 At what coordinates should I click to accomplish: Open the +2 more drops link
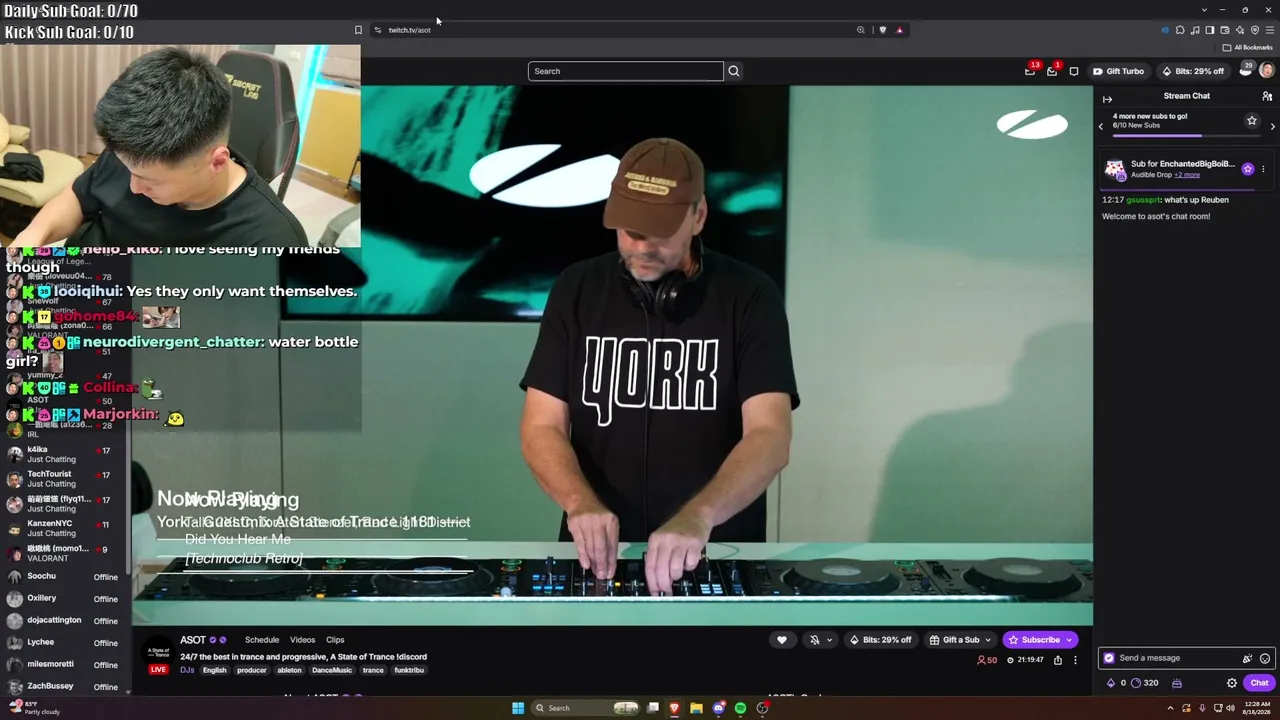coord(1187,175)
